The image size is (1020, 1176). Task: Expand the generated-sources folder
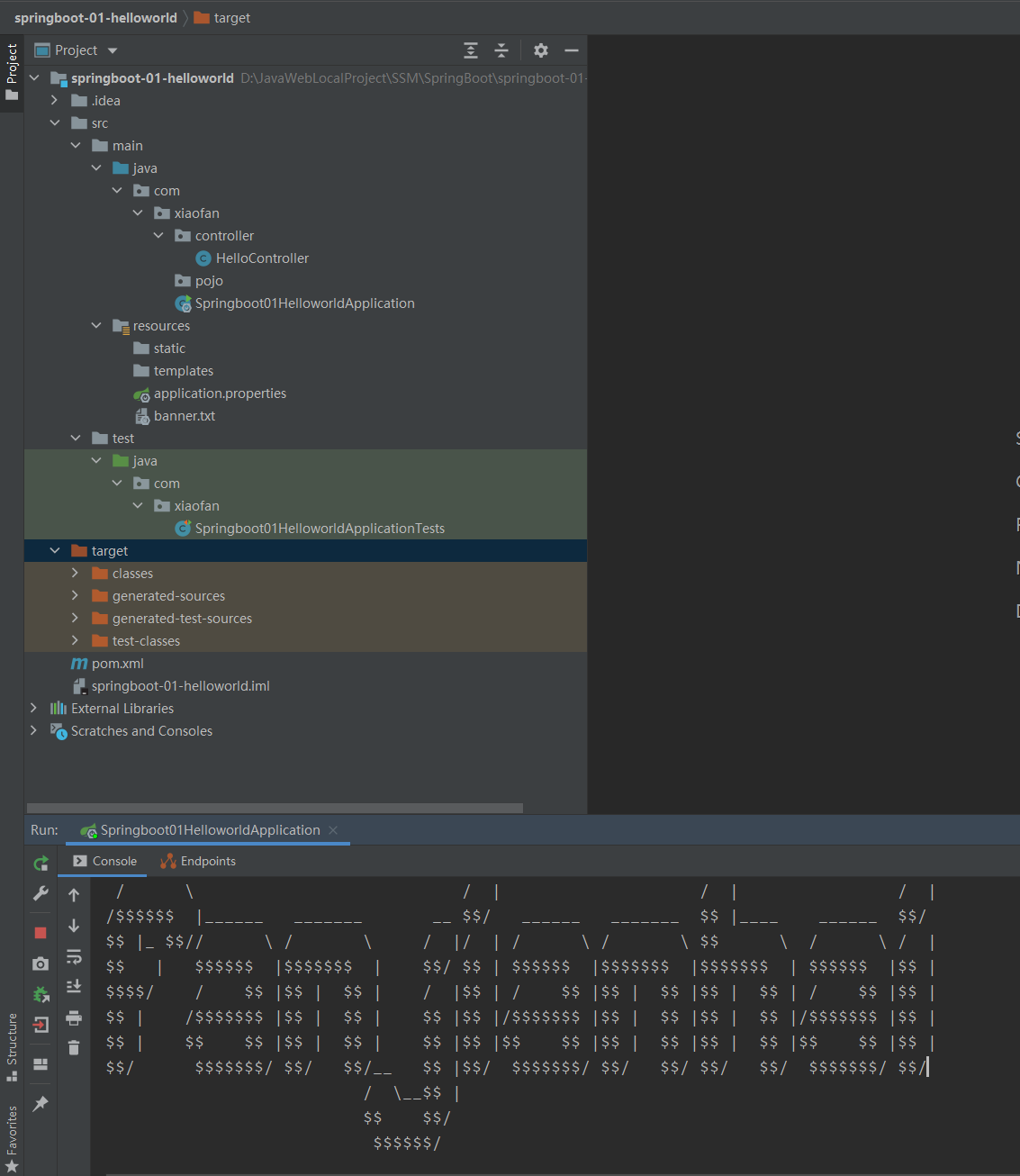pyautogui.click(x=76, y=595)
